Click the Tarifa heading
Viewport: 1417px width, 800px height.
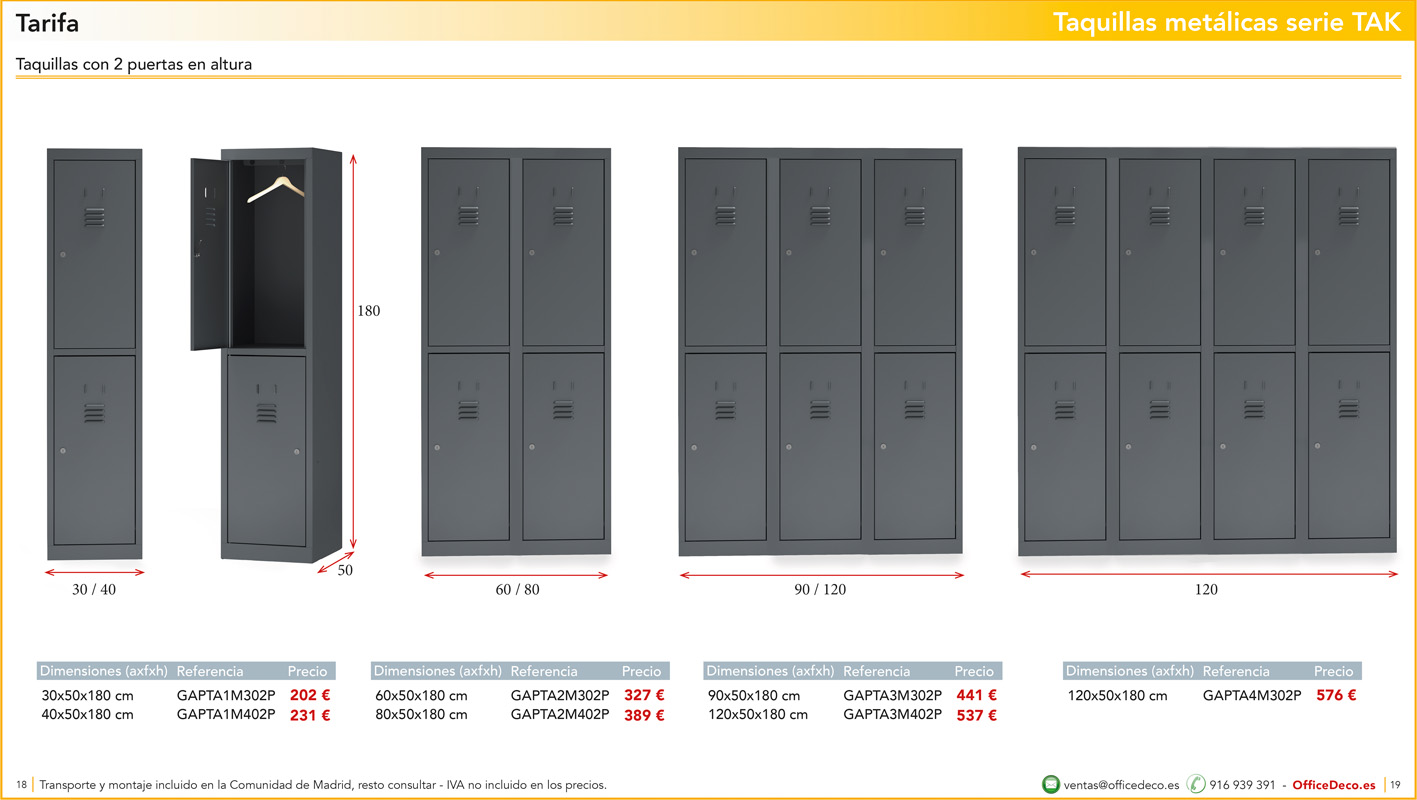pos(47,23)
